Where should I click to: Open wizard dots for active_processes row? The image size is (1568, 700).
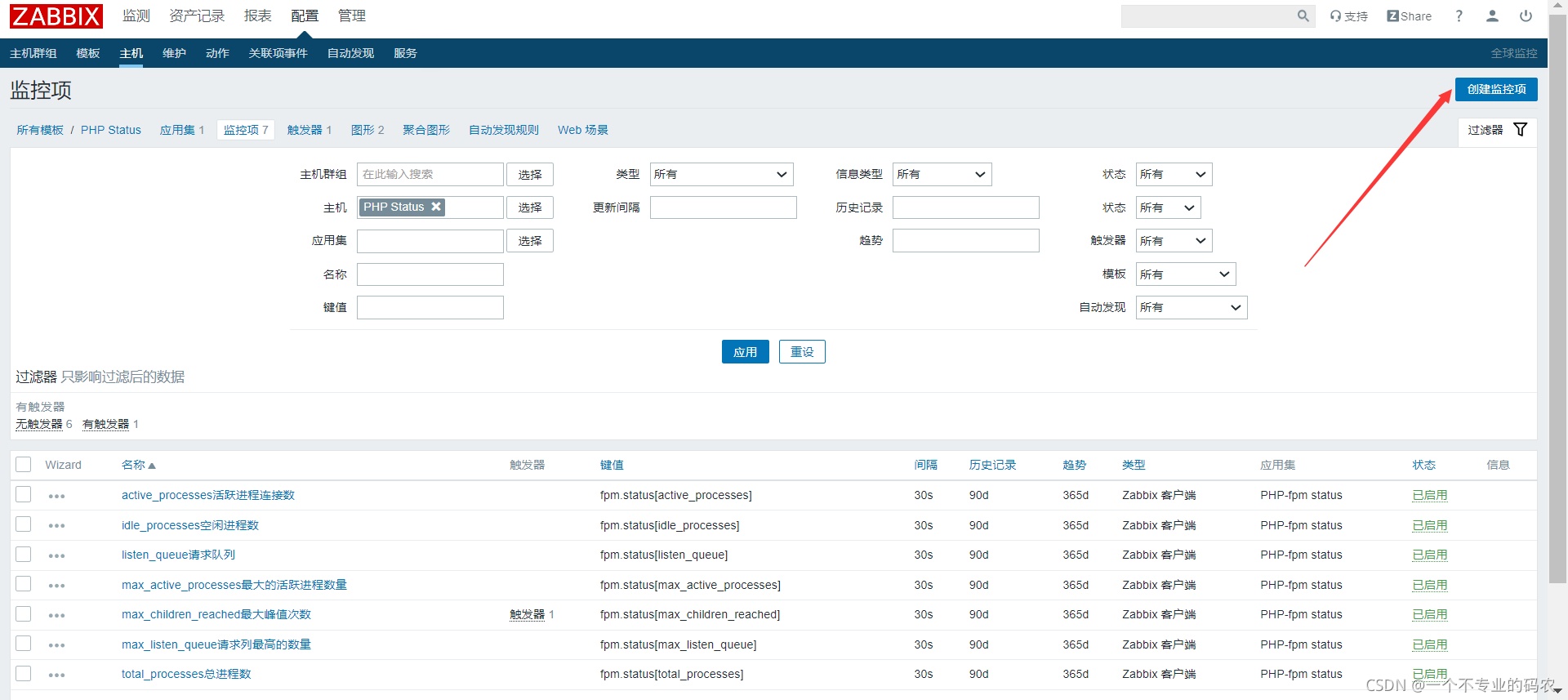tap(56, 496)
